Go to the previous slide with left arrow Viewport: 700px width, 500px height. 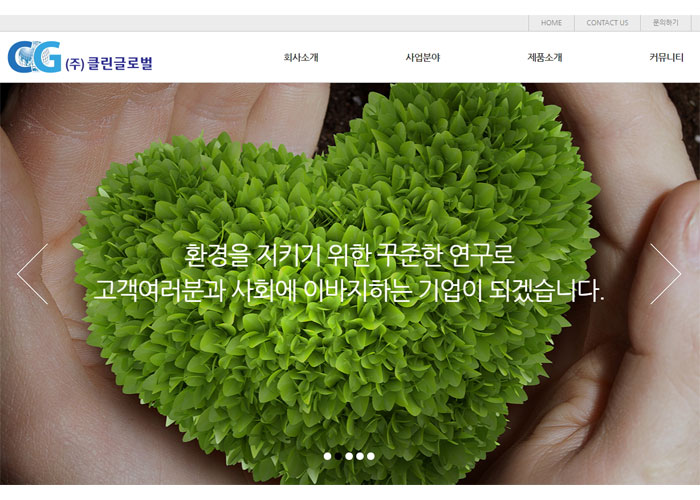[x=33, y=274]
